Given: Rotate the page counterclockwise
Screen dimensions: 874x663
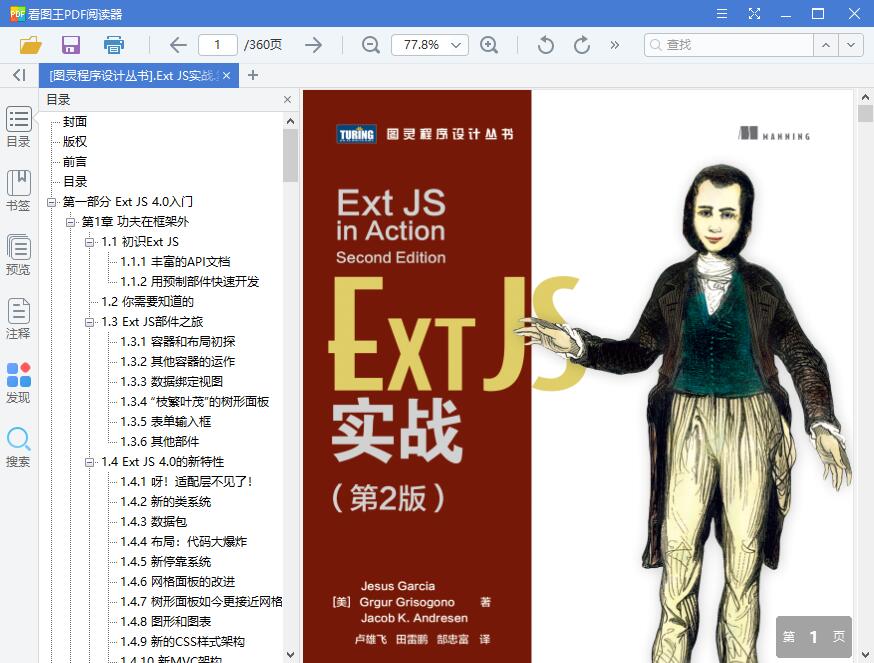Looking at the screenshot, I should point(546,45).
